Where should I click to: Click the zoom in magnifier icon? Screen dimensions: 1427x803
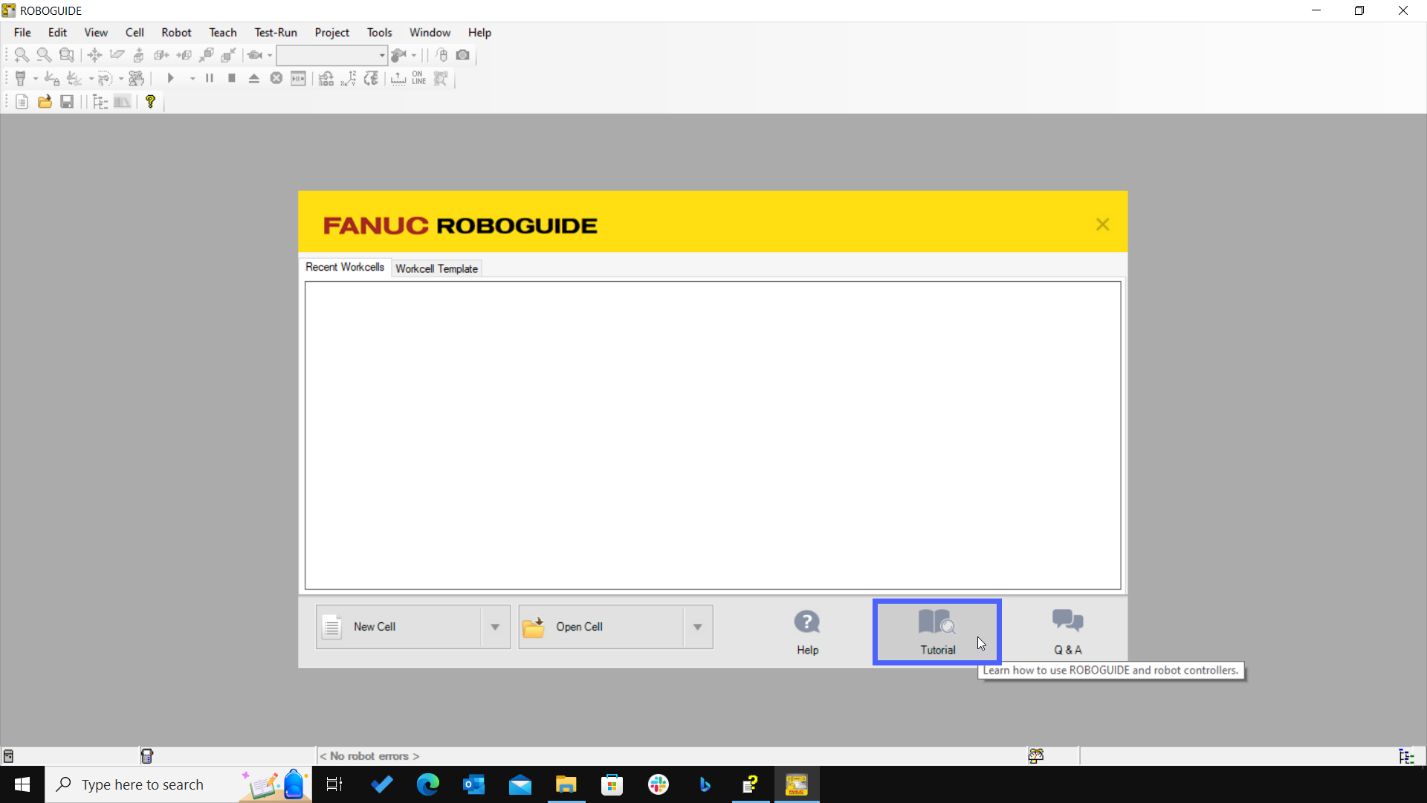(21, 55)
